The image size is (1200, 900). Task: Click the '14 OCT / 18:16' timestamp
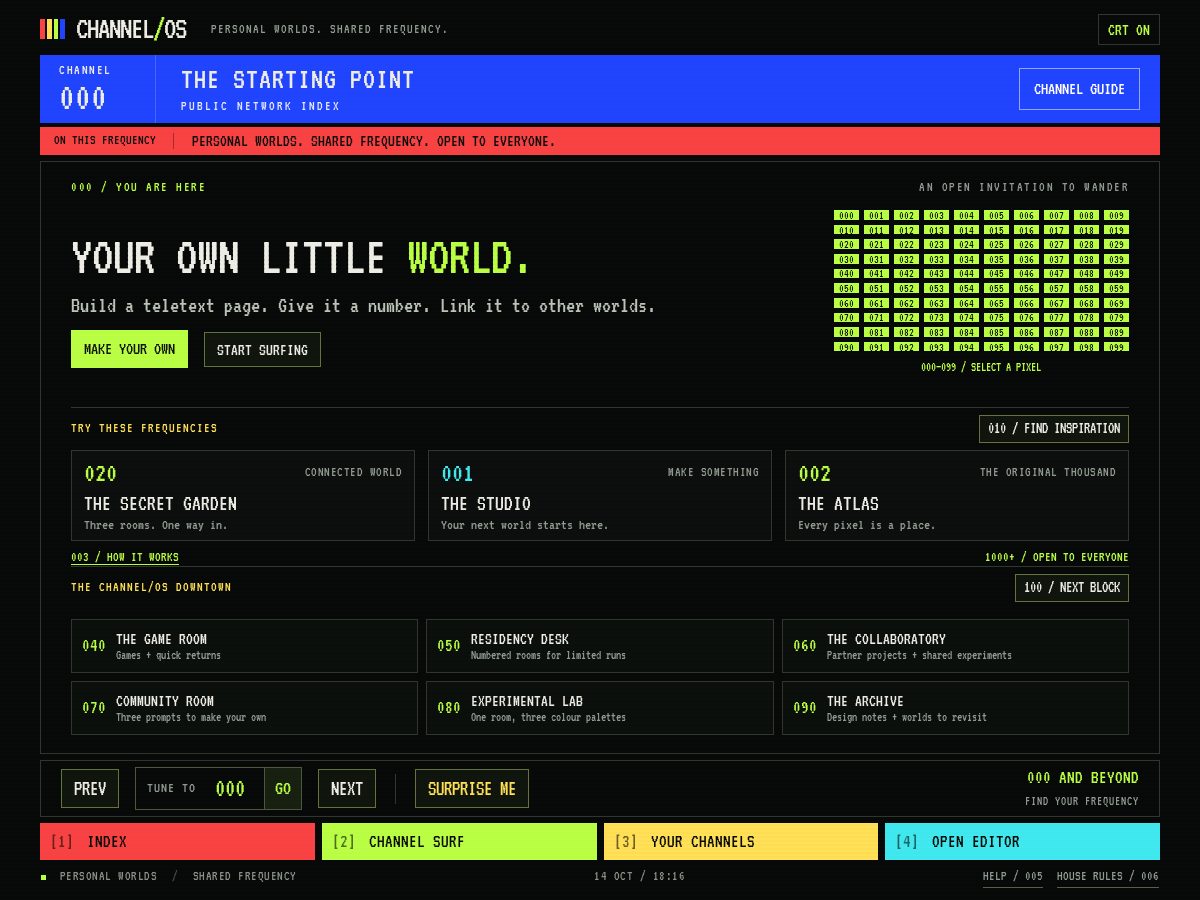point(640,876)
